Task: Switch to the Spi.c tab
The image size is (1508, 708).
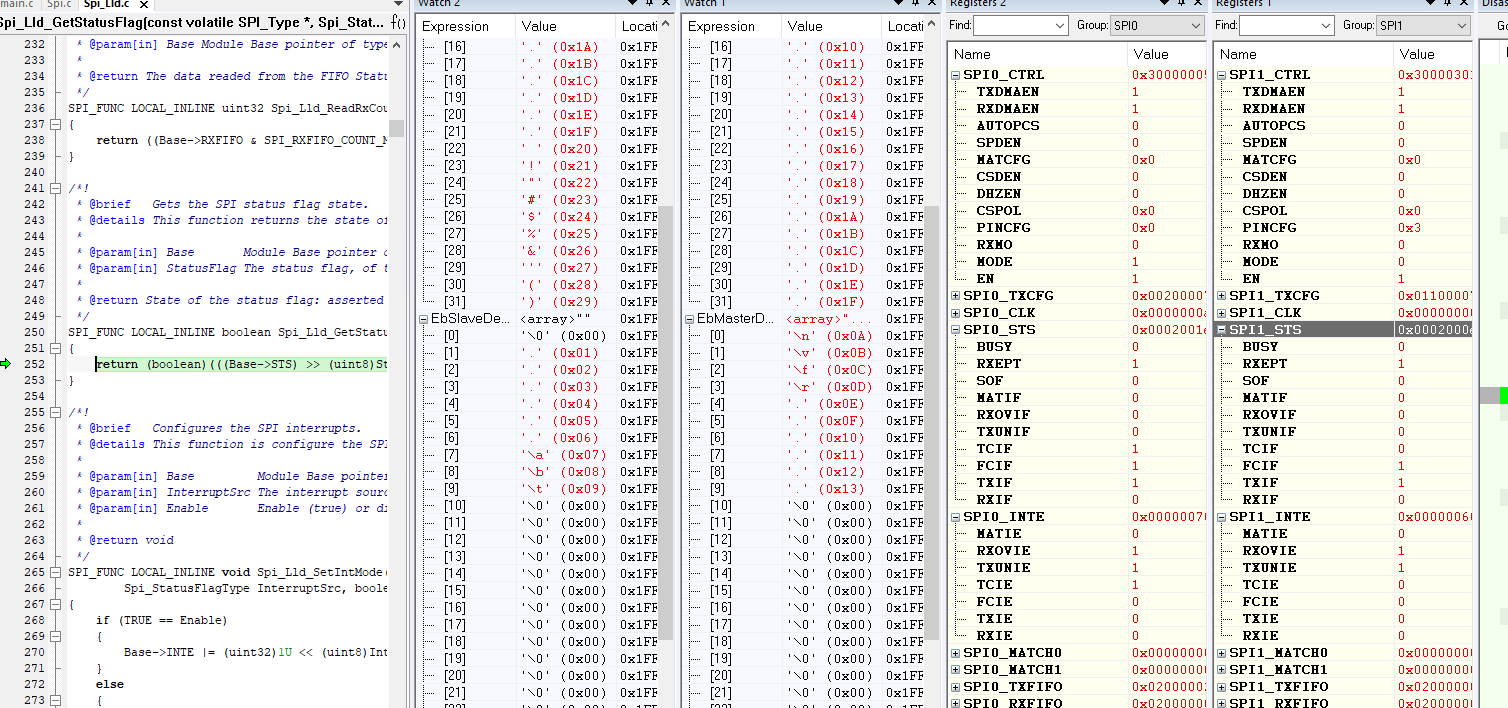Action: [x=58, y=4]
